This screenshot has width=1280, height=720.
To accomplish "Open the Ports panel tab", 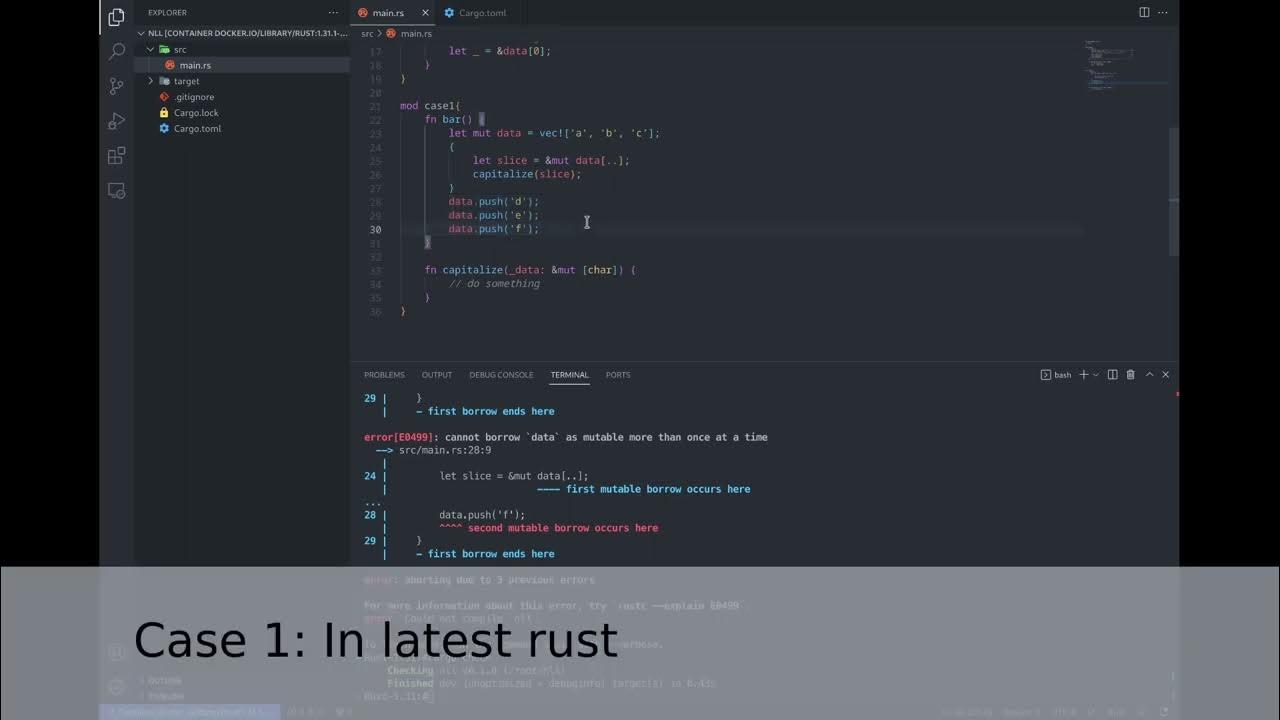I will (x=618, y=375).
